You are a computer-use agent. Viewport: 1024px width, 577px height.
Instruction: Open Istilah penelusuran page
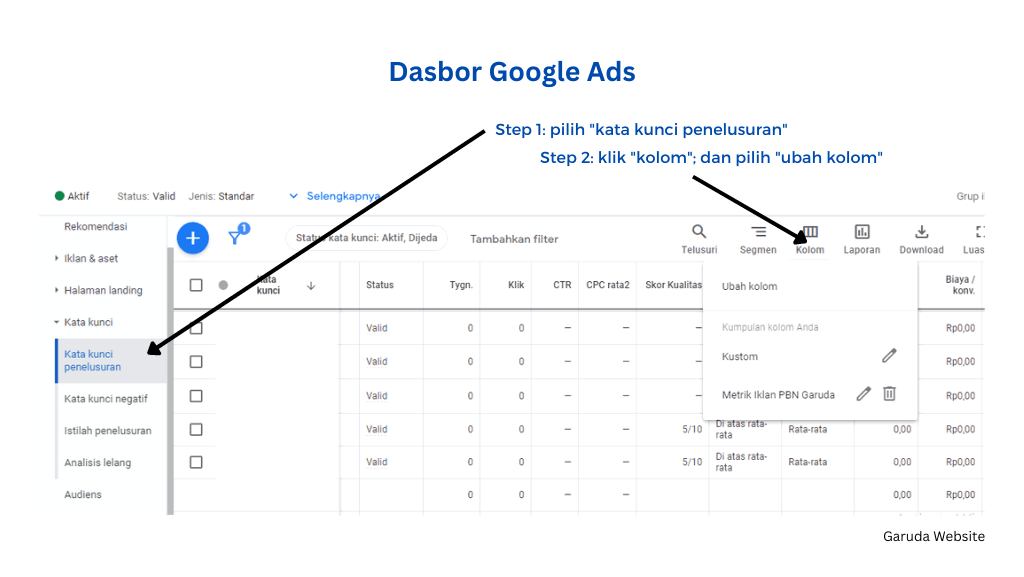point(108,431)
